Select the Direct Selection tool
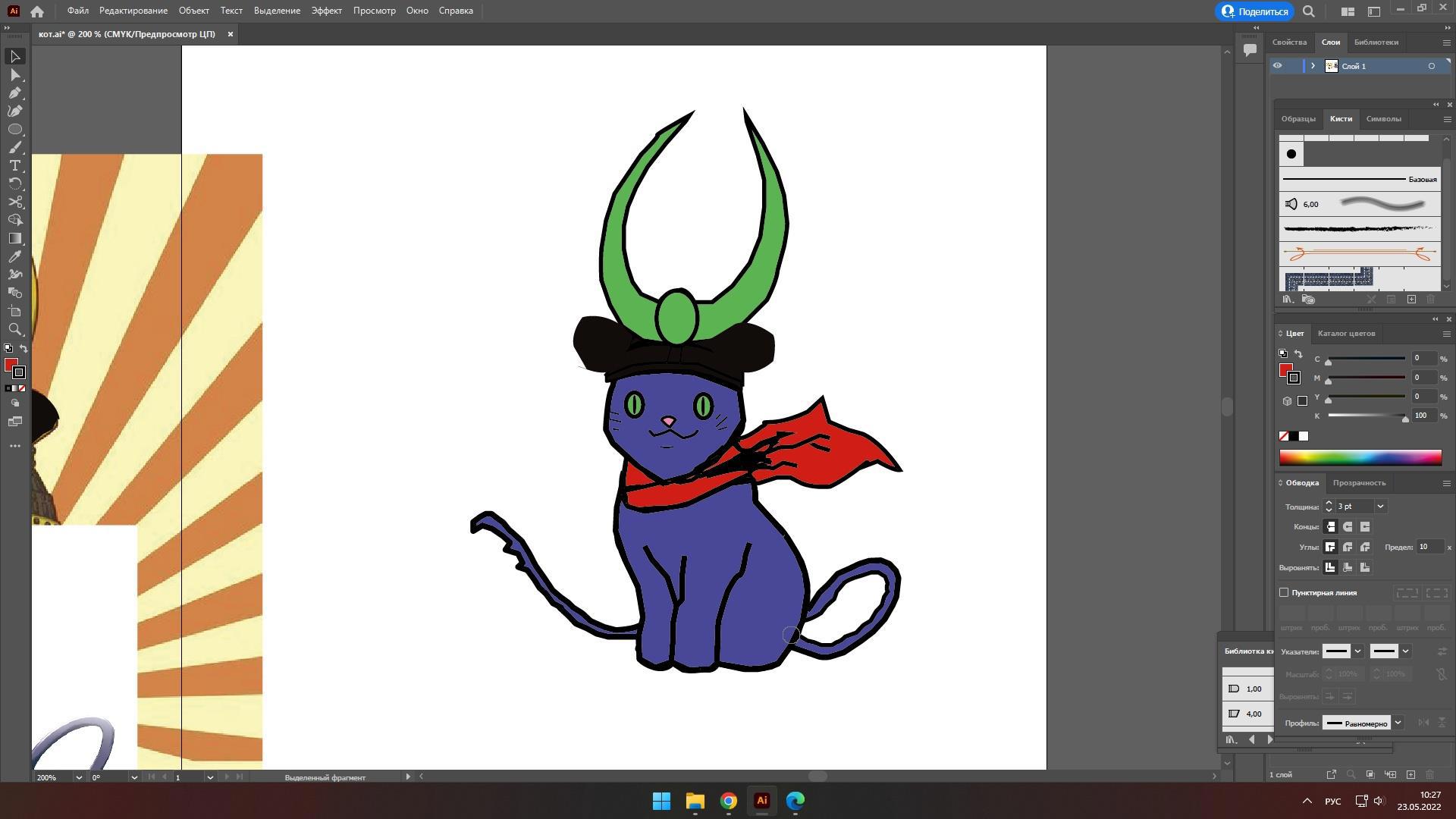1456x819 pixels. pos(14,75)
